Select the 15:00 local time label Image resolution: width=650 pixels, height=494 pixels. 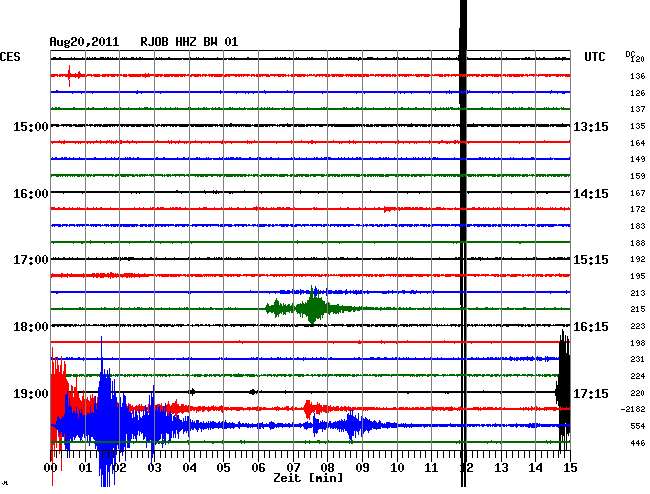pos(31,126)
